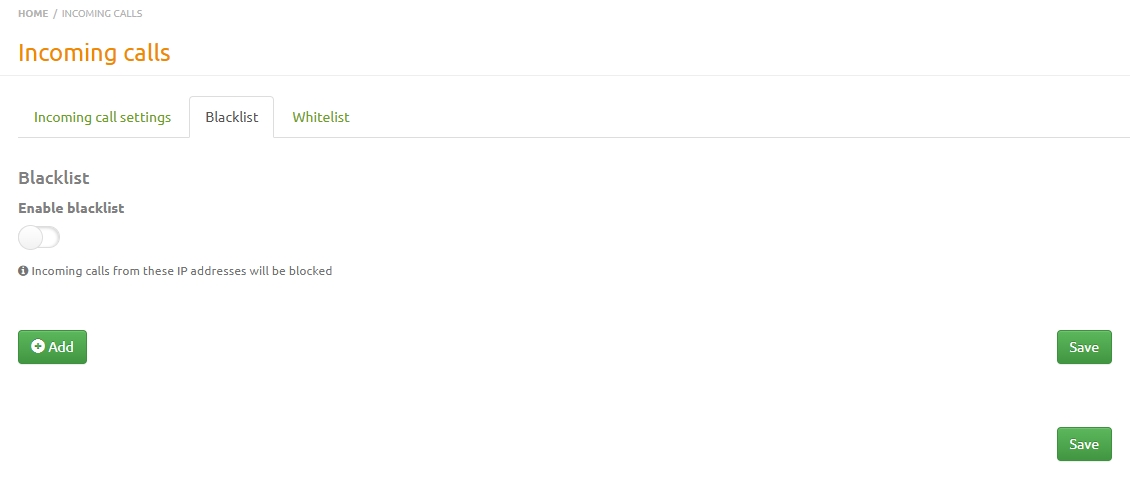Click the word Add on green button
1130x478 pixels.
click(x=61, y=347)
